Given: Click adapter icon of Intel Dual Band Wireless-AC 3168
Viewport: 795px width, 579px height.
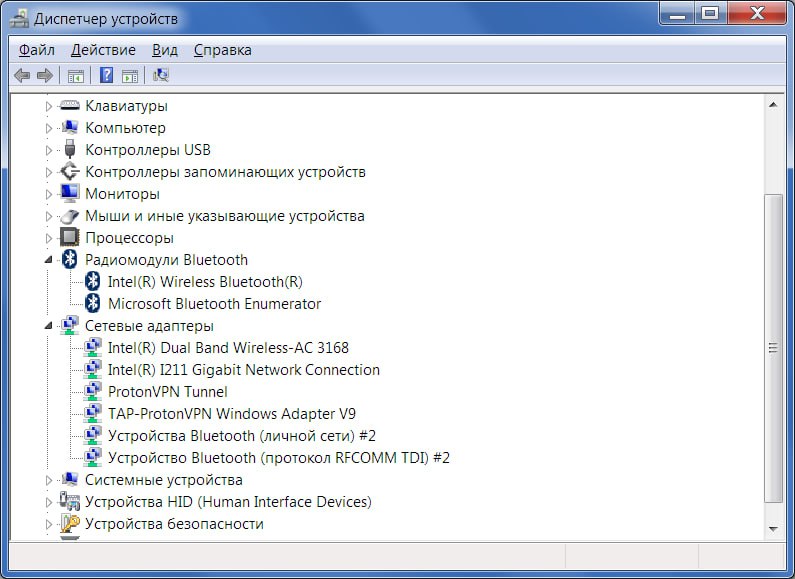Looking at the screenshot, I should coord(92,347).
